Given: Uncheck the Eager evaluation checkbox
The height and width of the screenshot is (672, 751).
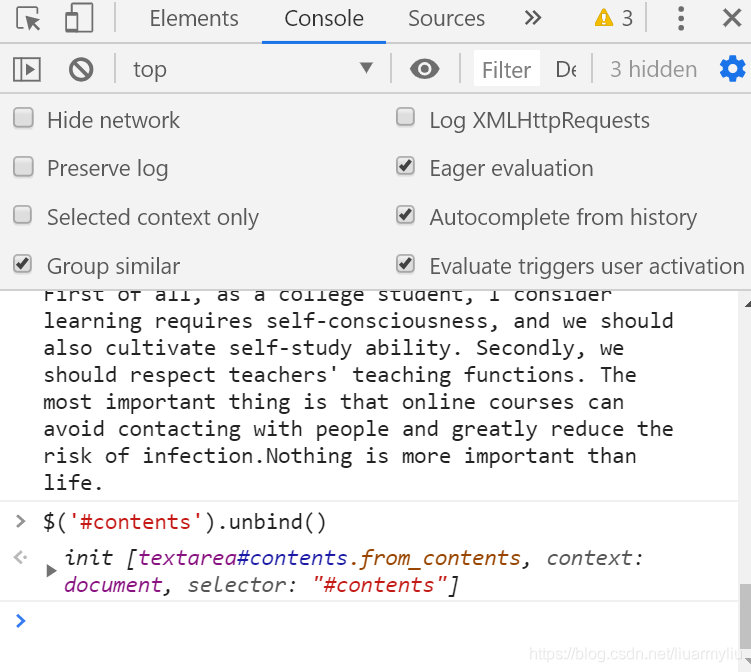Looking at the screenshot, I should 405,167.
